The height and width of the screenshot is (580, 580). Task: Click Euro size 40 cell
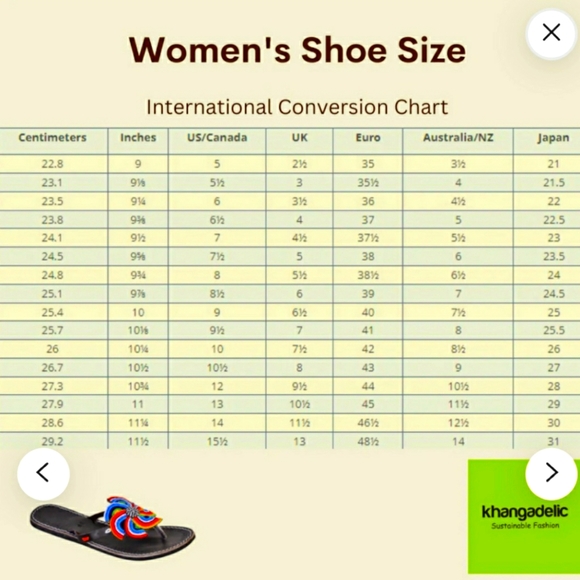click(368, 312)
